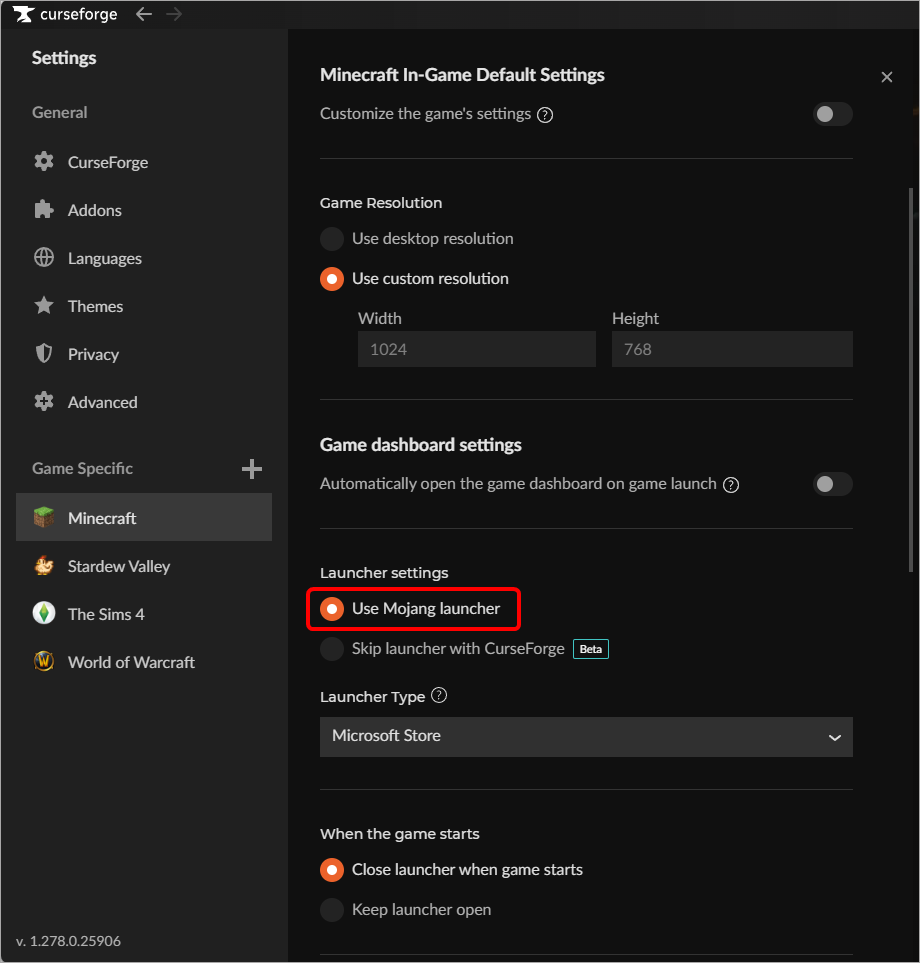
Task: Click the Game Resolution heading
Action: pyautogui.click(x=381, y=203)
